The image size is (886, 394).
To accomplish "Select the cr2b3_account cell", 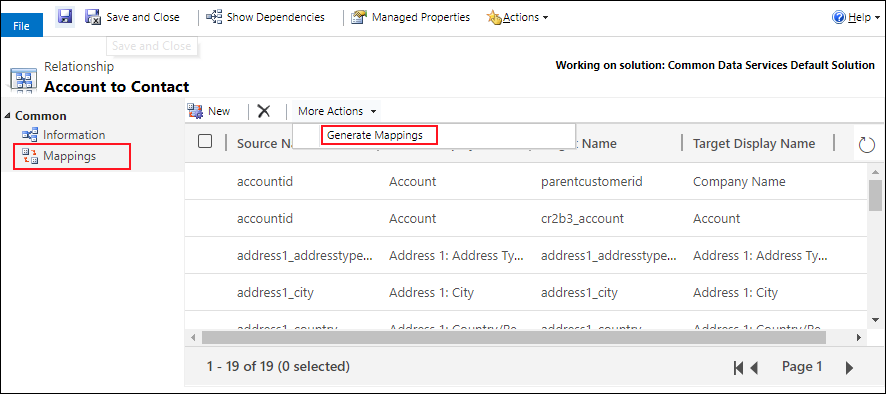I will [x=582, y=218].
